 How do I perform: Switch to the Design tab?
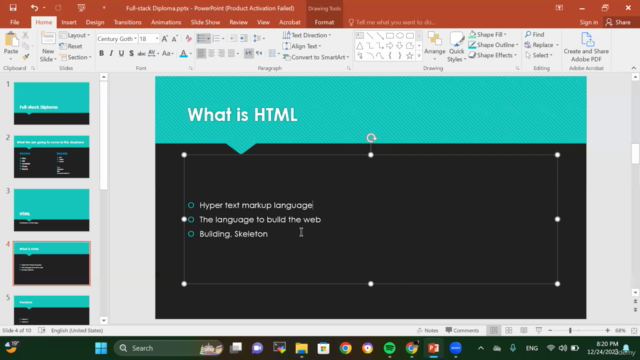point(95,22)
